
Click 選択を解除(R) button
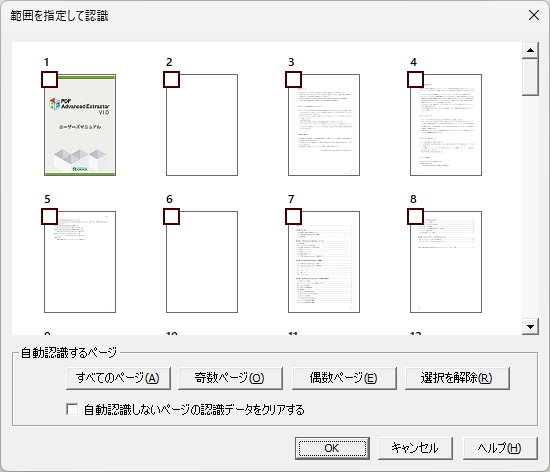(457, 378)
